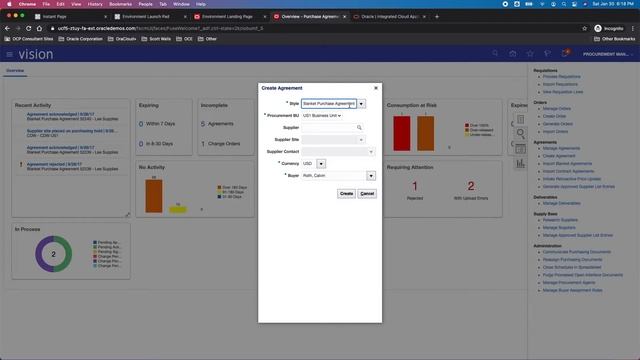Click Create Agreement task link
Viewport: 640px width, 360px height.
(x=559, y=156)
